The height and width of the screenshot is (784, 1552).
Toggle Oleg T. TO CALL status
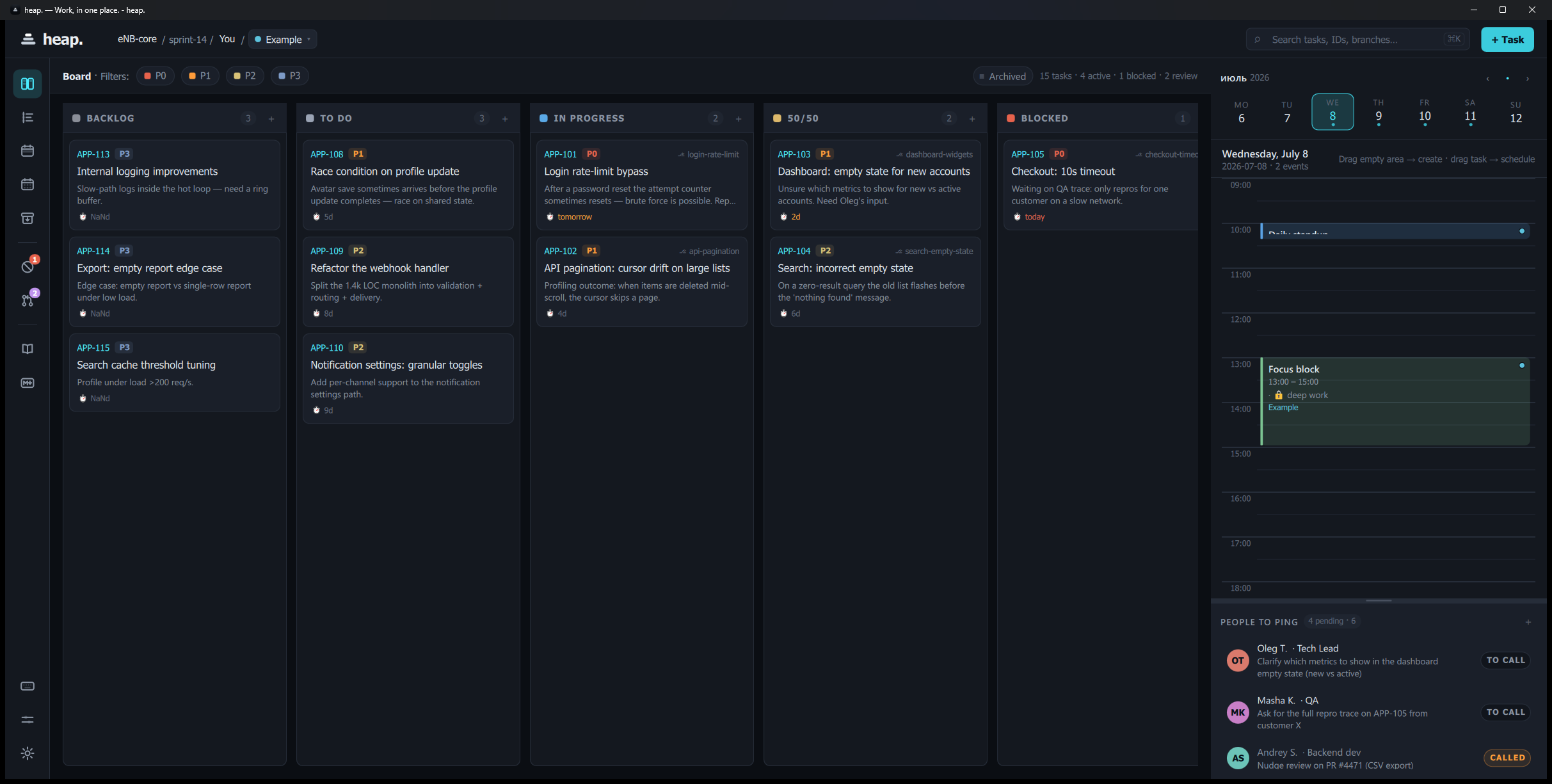(x=1506, y=660)
